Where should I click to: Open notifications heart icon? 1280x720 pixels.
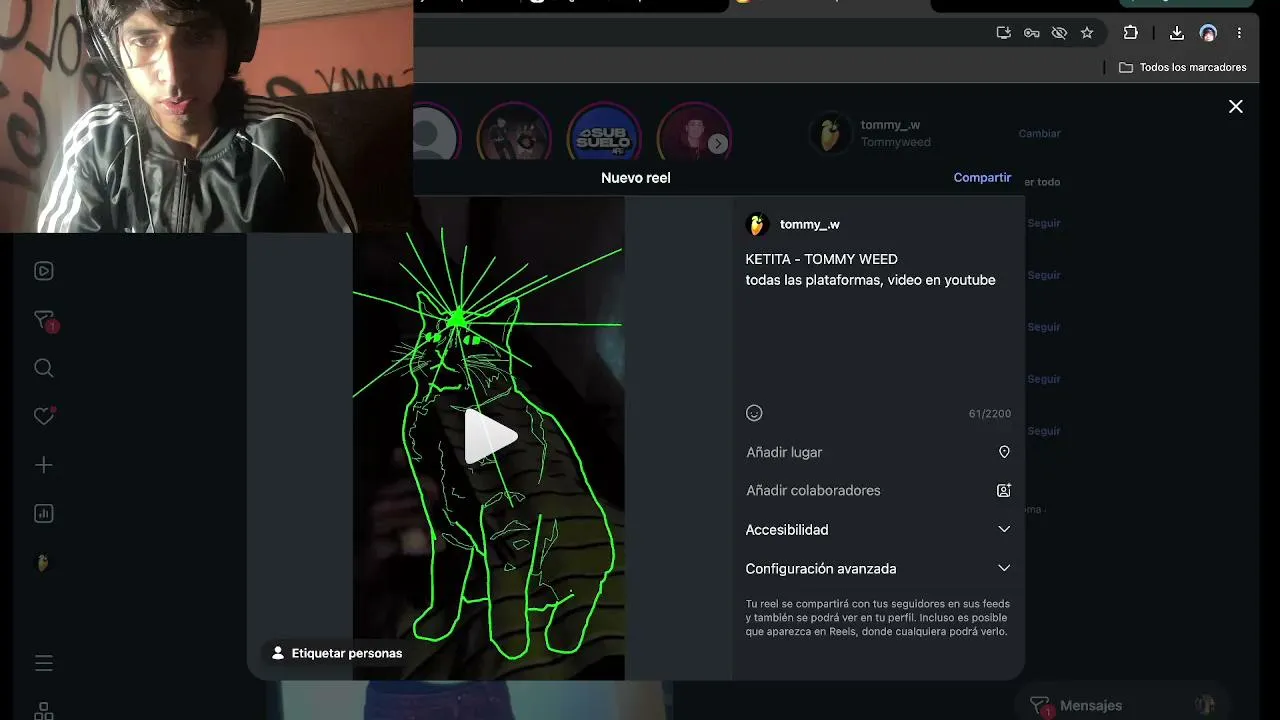pos(44,416)
